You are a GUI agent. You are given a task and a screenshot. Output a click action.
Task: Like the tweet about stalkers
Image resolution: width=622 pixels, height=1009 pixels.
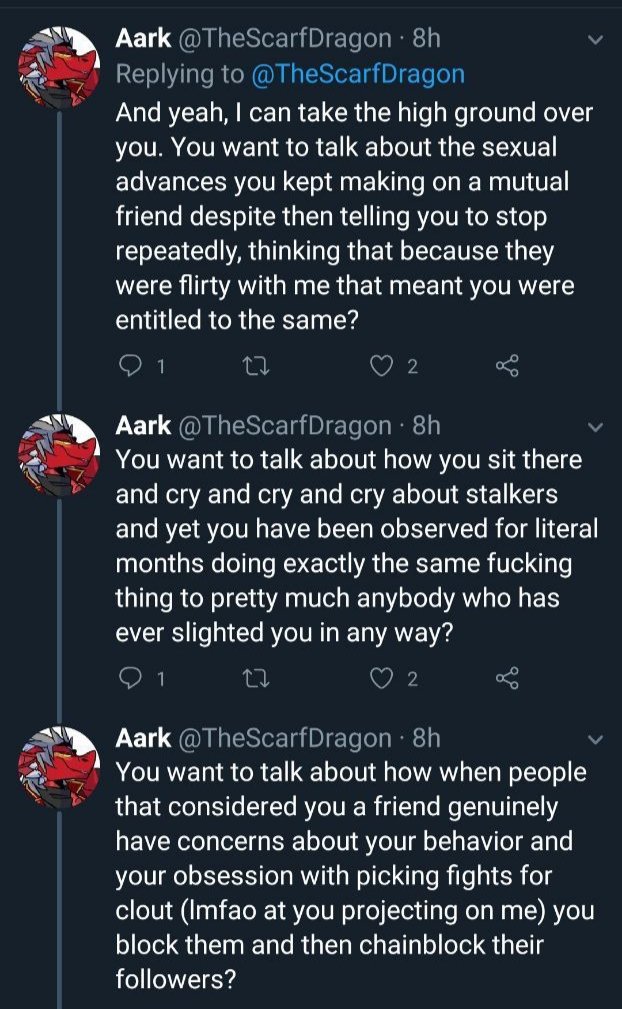pyautogui.click(x=381, y=678)
